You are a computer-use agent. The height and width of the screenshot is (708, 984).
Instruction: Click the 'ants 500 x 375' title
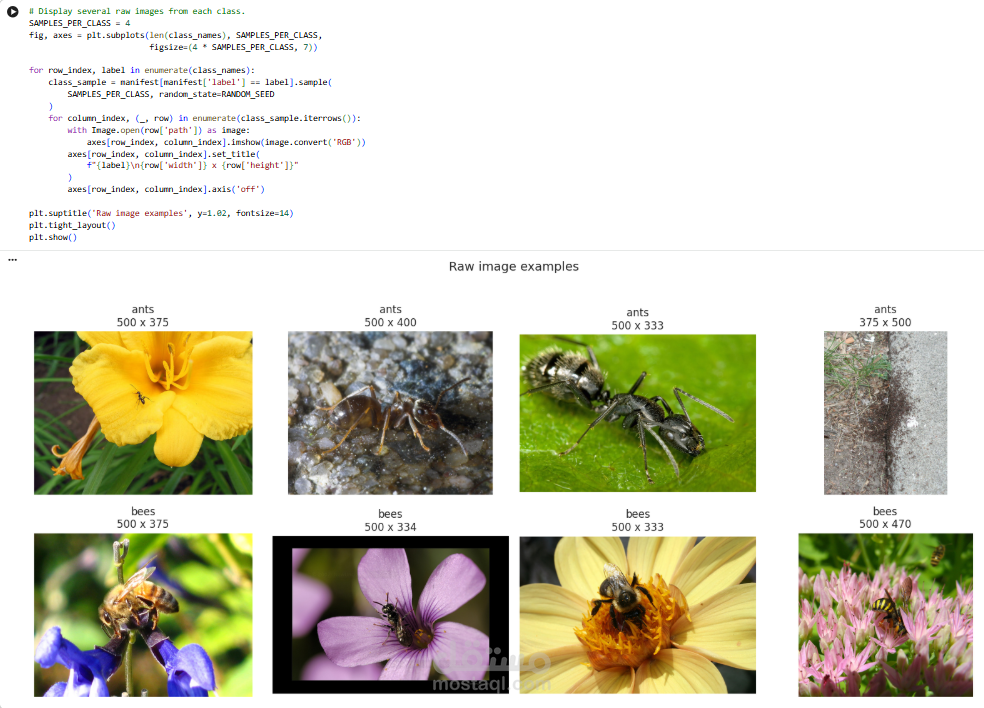143,316
